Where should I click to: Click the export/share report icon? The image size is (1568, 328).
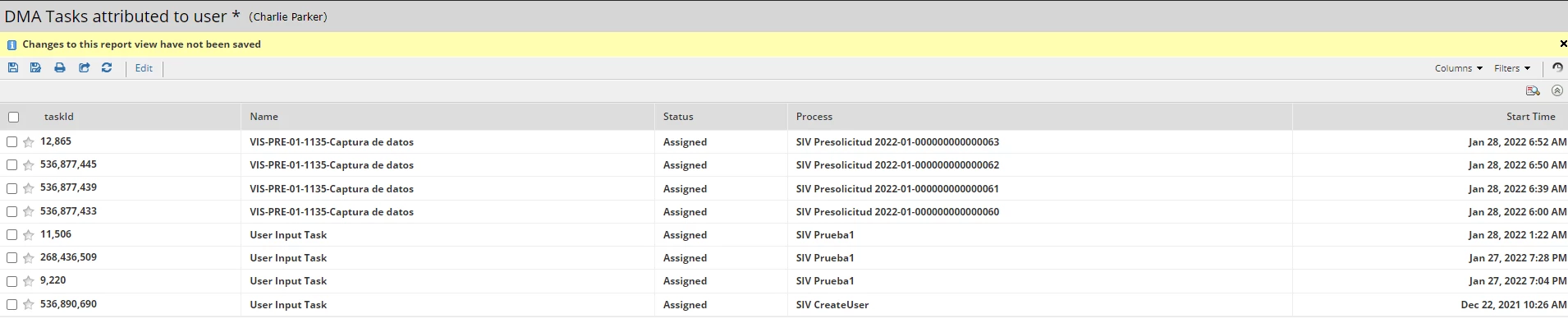[84, 68]
